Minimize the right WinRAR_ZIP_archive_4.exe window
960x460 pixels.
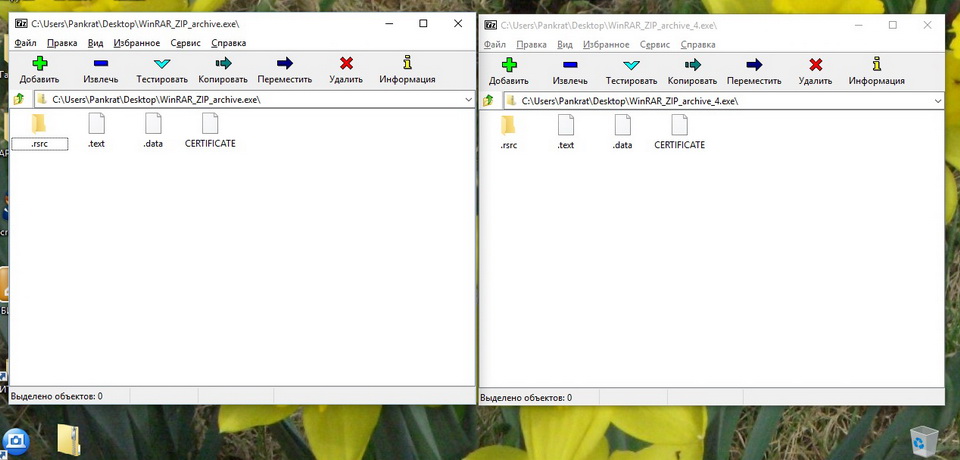pyautogui.click(x=858, y=25)
